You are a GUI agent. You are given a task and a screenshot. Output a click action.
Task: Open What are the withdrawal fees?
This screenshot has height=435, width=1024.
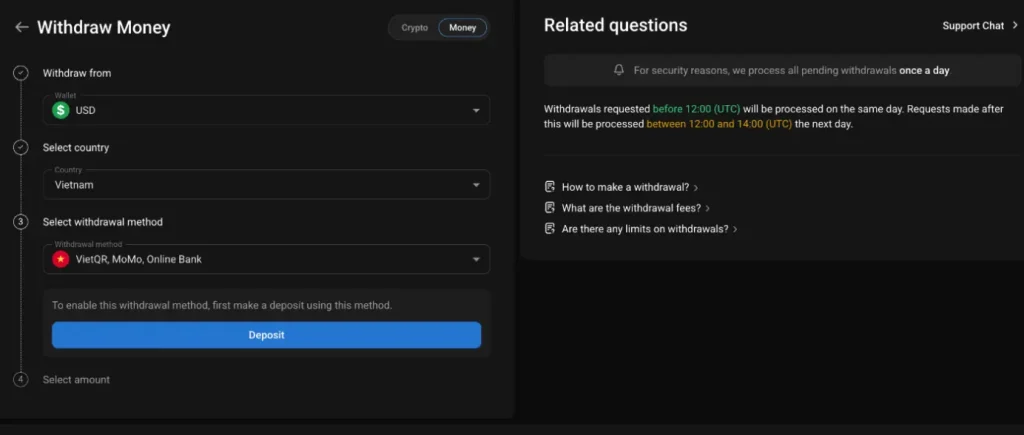tap(631, 208)
